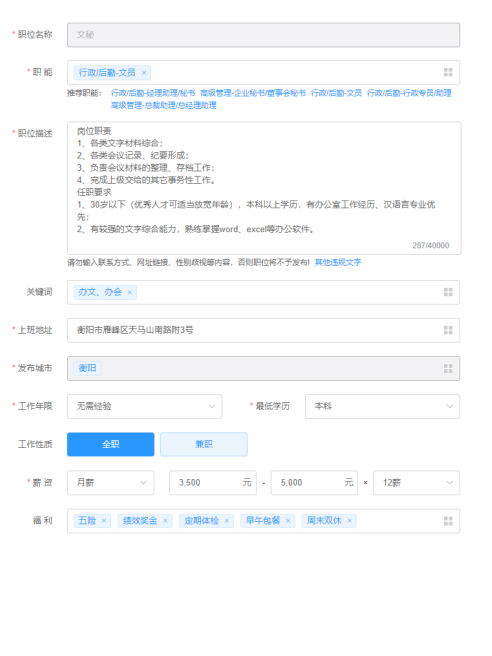Image resolution: width=492 pixels, height=656 pixels.
Task: Select the 全职 work type
Action: click(x=110, y=444)
